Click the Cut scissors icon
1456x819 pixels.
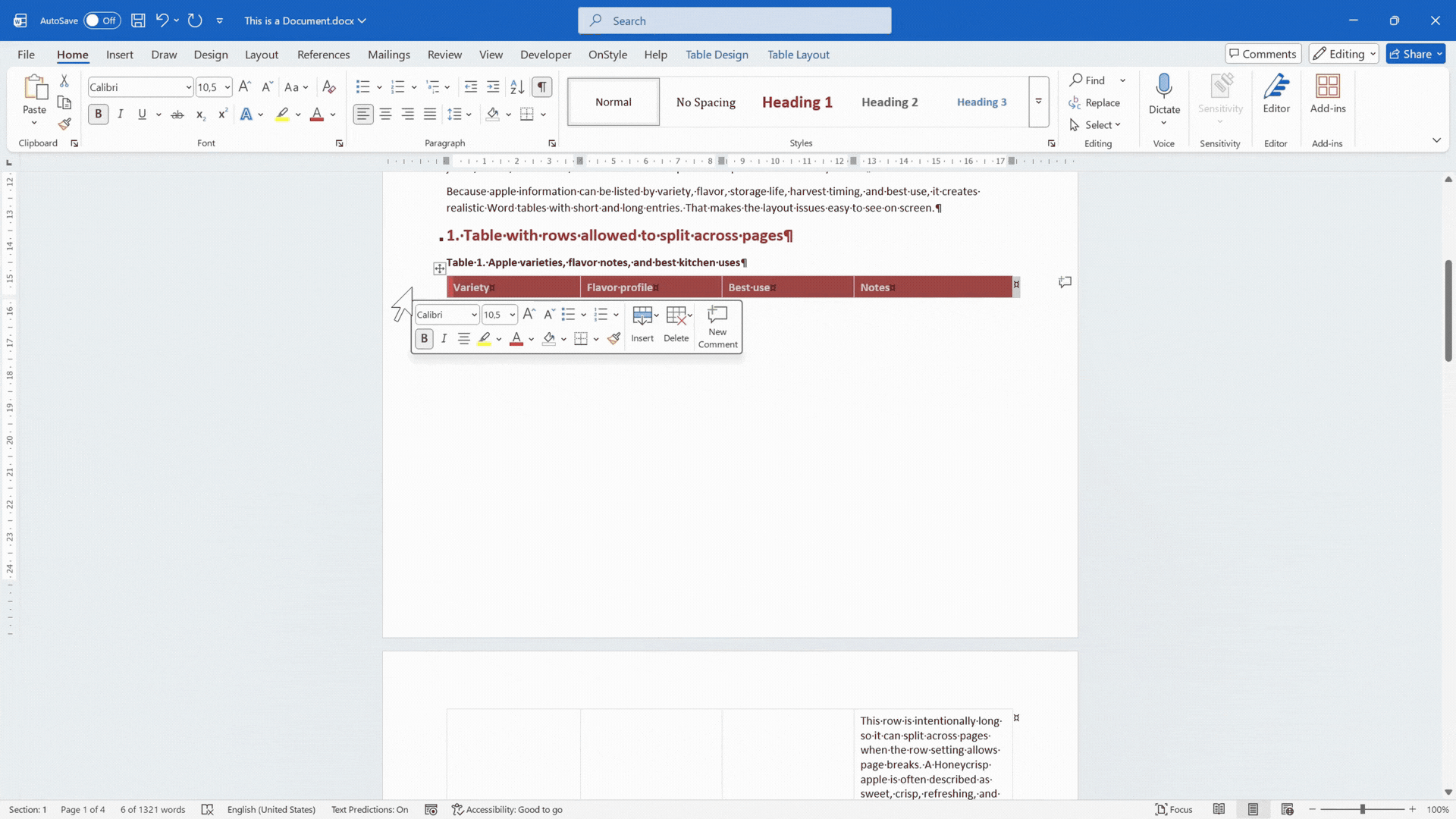click(x=64, y=80)
